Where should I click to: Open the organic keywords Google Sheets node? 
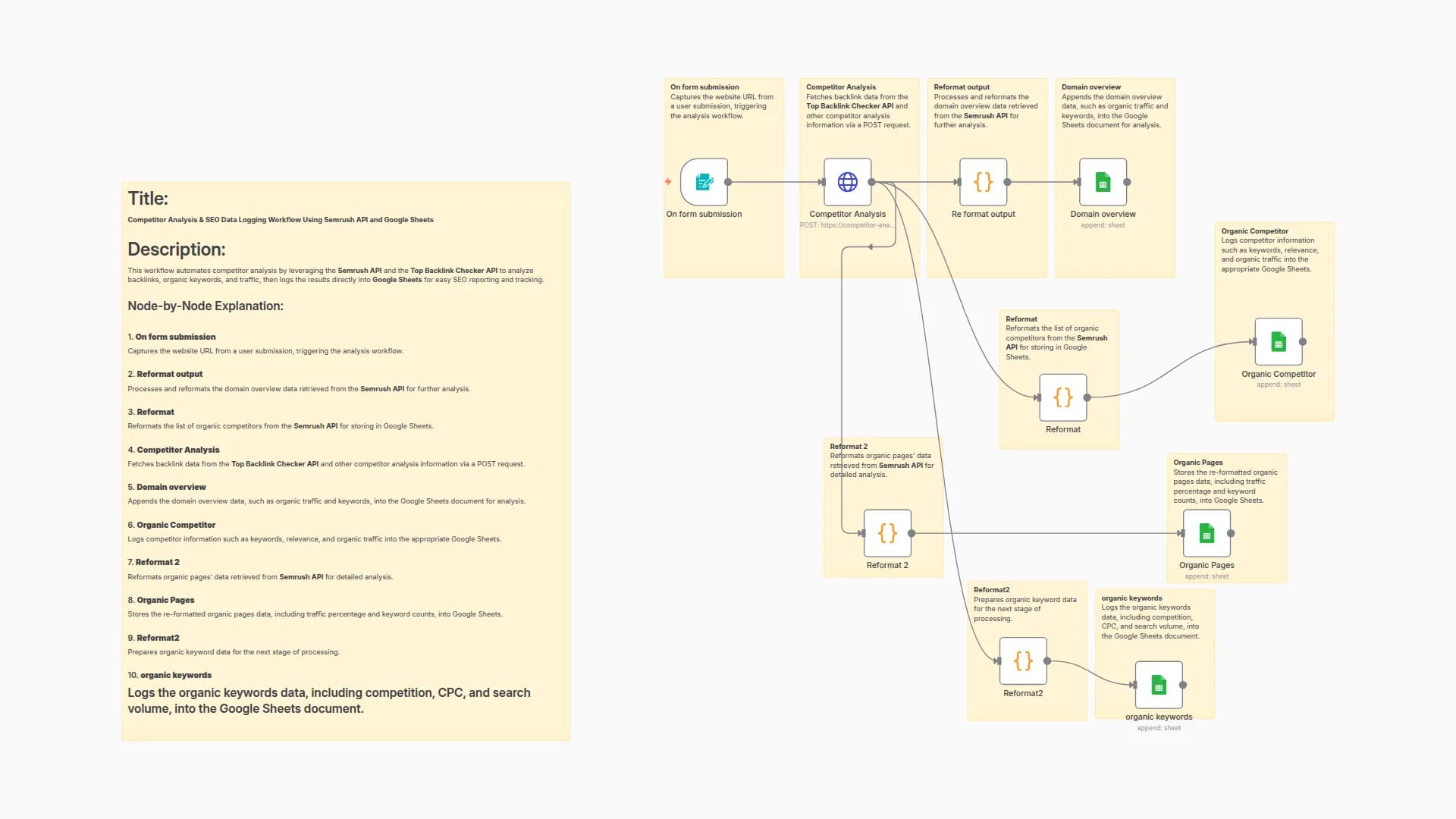1158,685
